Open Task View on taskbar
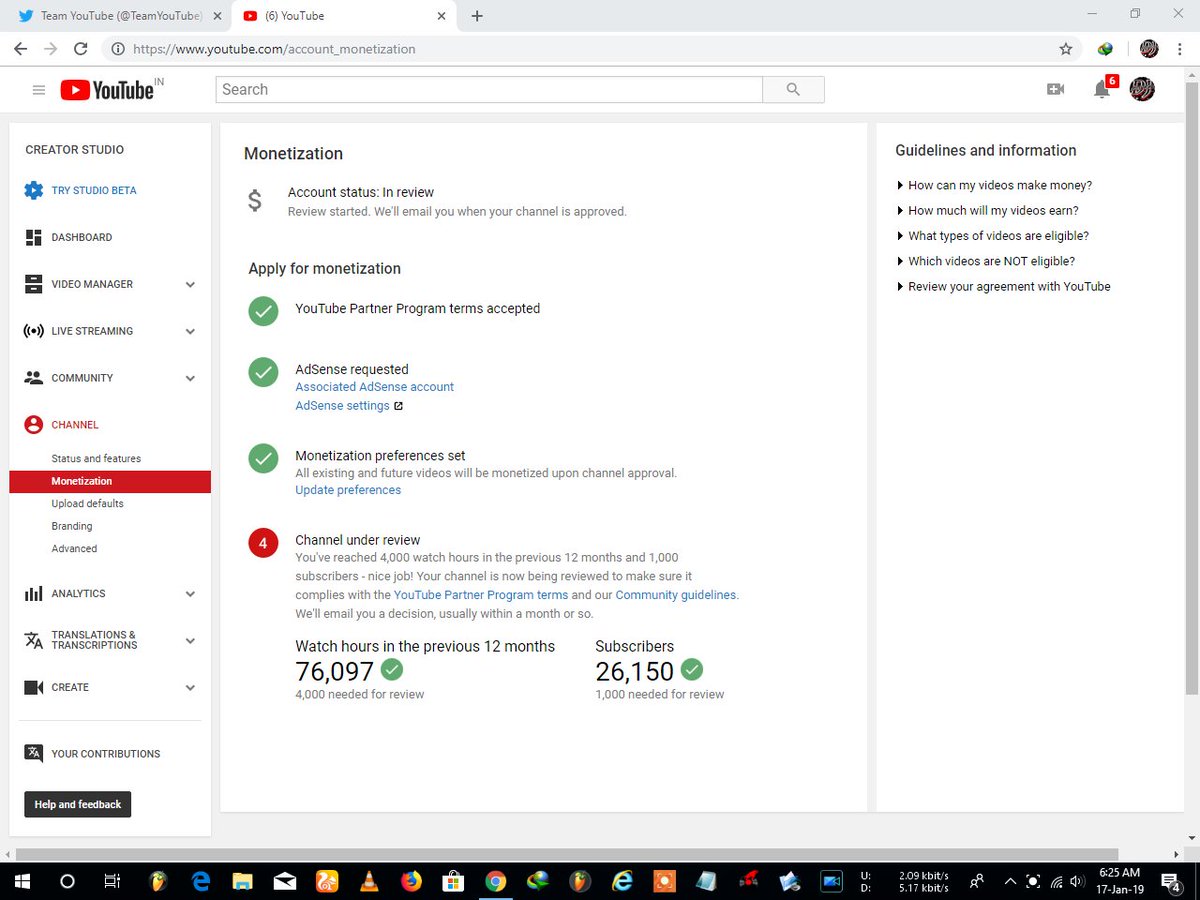The image size is (1200, 900). coord(112,881)
